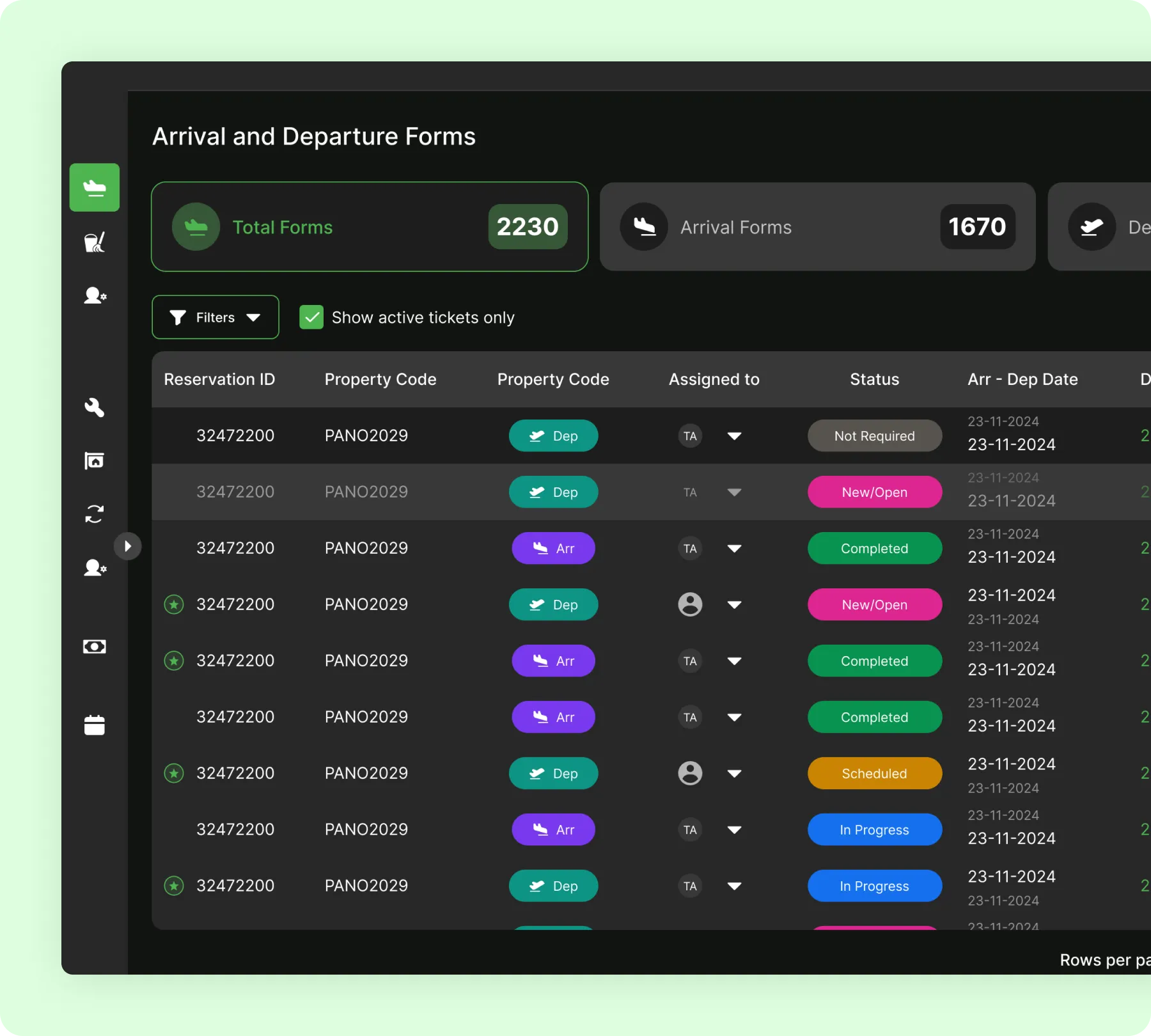Viewport: 1151px width, 1036px height.
Task: Click the Rows per page label
Action: click(1105, 960)
